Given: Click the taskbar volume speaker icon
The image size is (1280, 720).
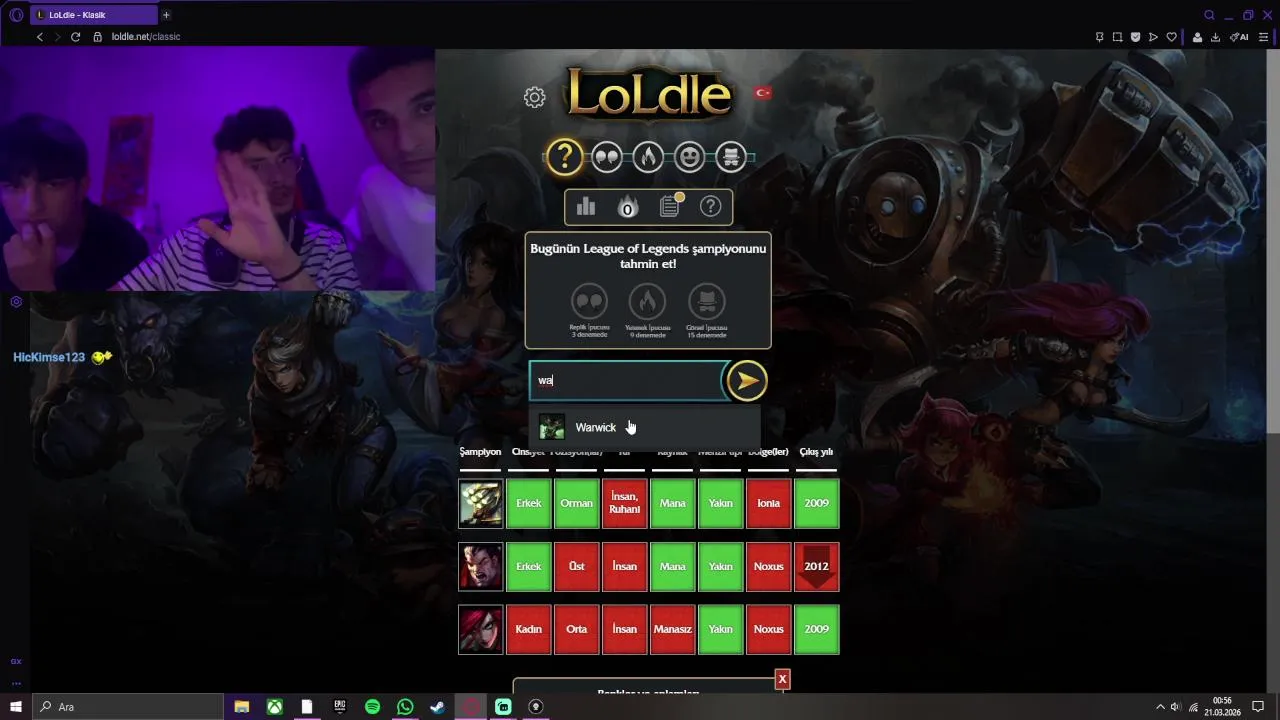Looking at the screenshot, I should (x=1175, y=707).
